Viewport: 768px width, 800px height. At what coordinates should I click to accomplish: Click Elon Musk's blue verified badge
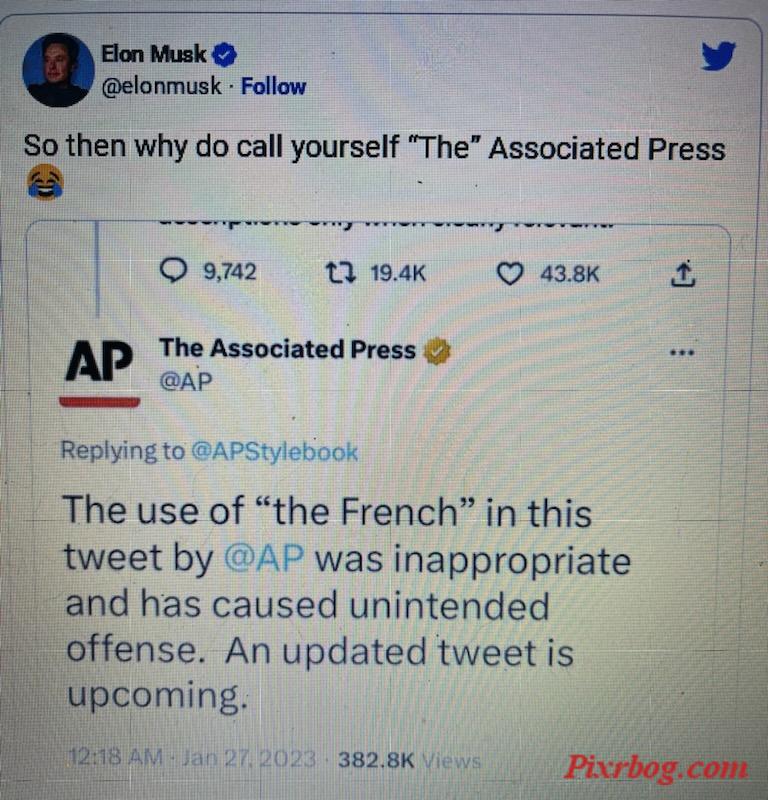coord(224,55)
